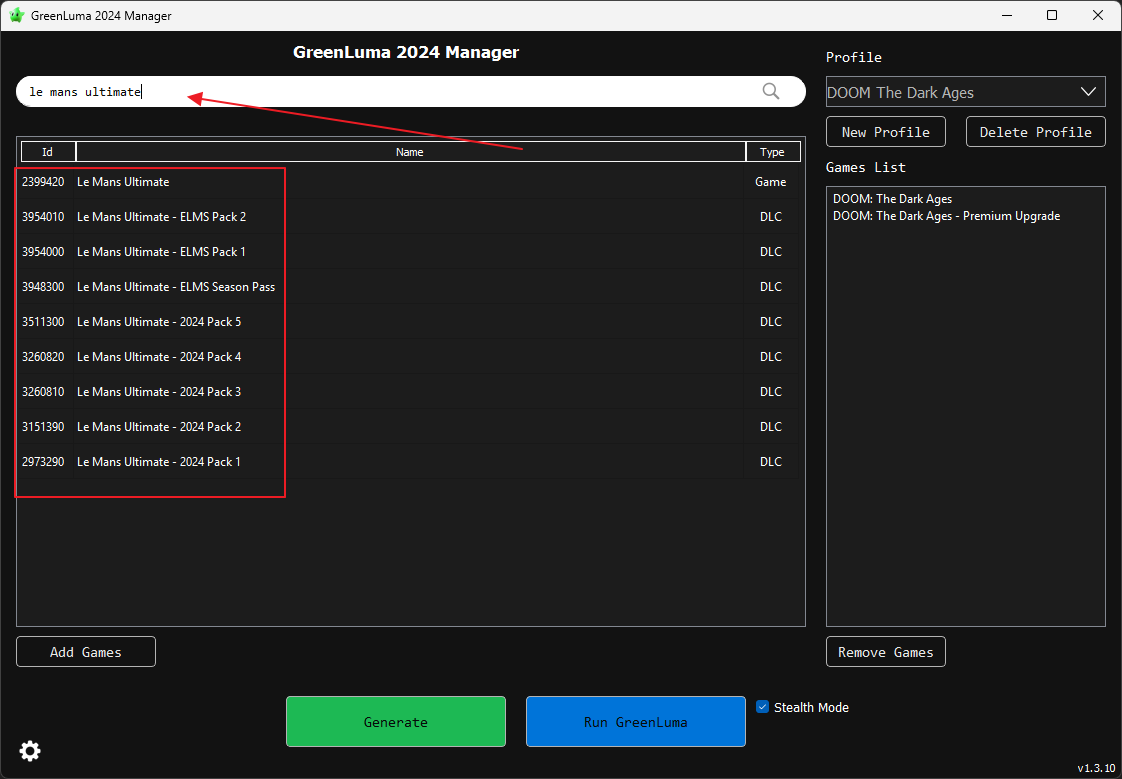Sort results by the Name column header
This screenshot has height=779, width=1122.
click(x=410, y=152)
